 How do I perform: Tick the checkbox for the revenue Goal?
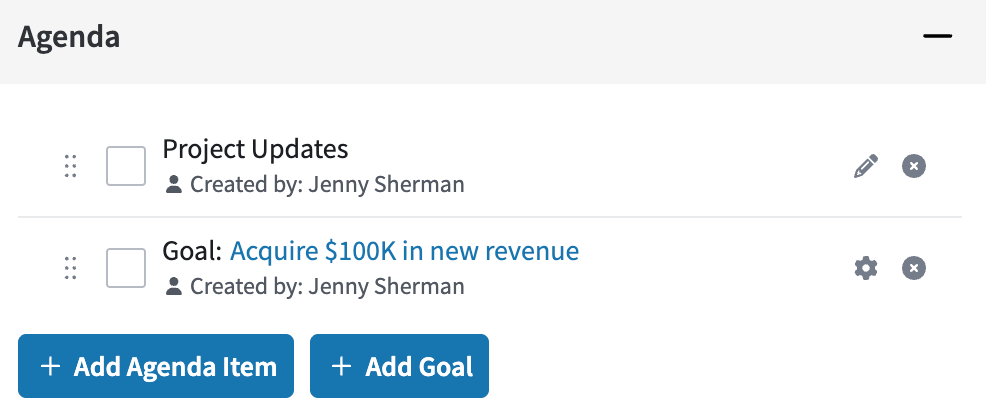click(x=126, y=268)
